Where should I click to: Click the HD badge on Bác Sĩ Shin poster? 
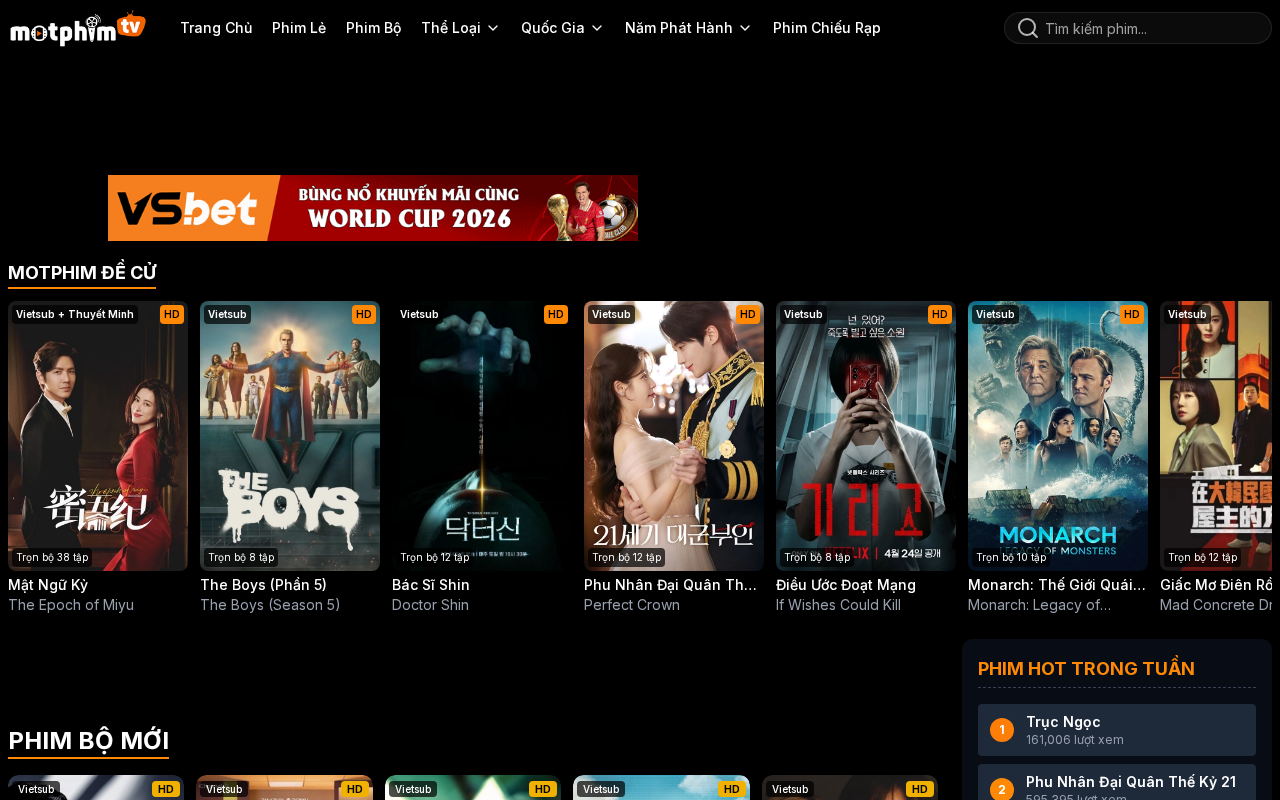tap(556, 314)
